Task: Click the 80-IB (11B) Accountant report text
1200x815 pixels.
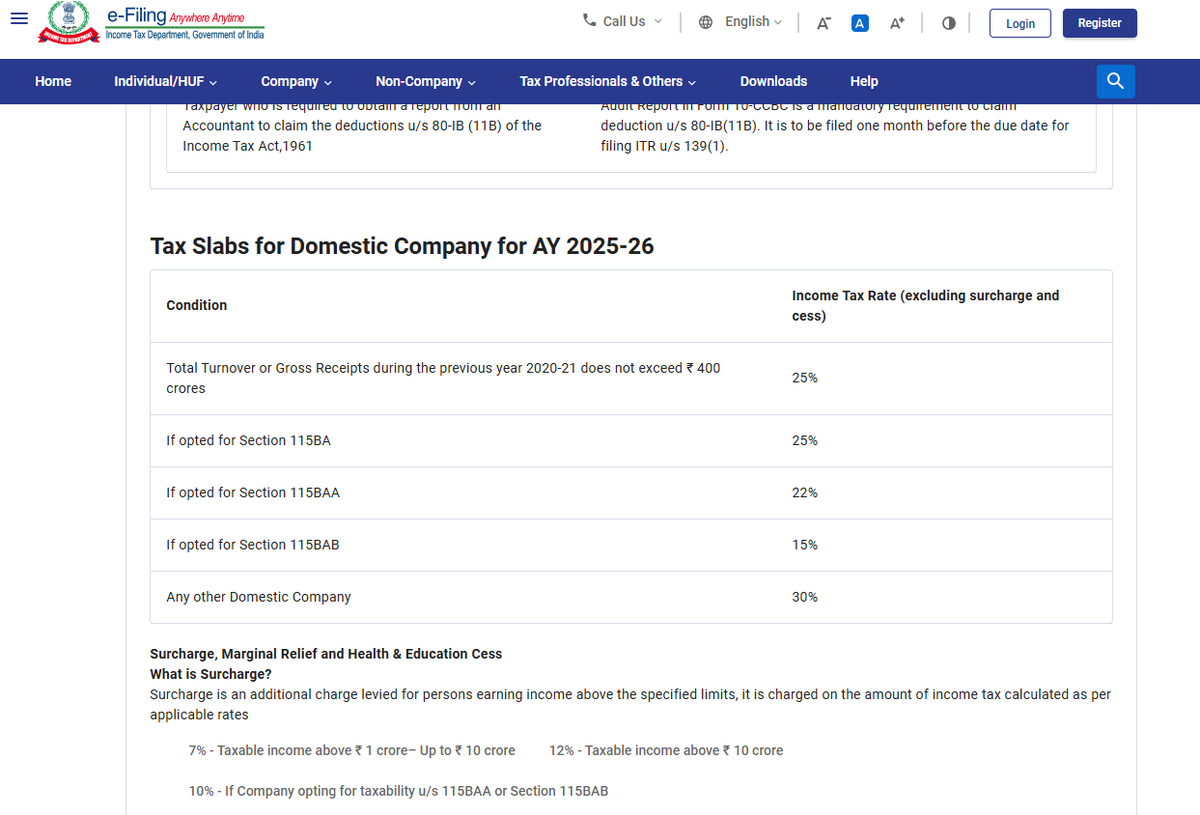Action: click(x=362, y=126)
